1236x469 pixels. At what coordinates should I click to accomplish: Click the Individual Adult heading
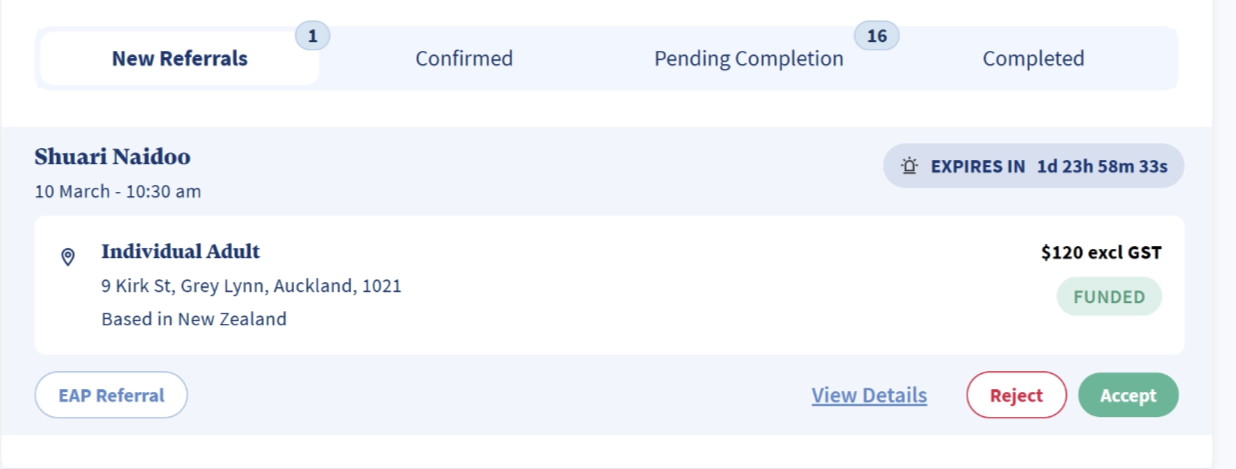[180, 251]
